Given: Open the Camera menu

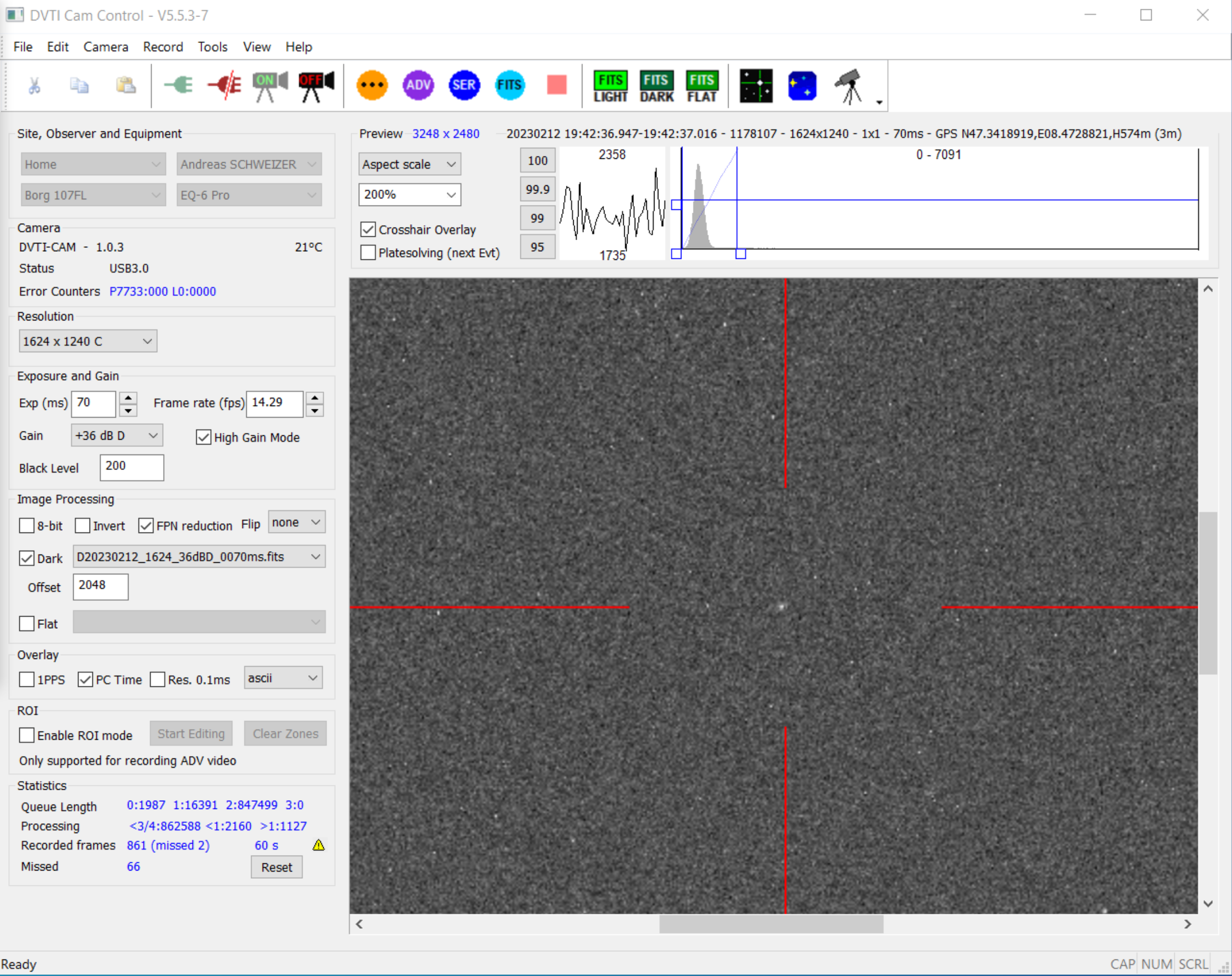Looking at the screenshot, I should 106,47.
